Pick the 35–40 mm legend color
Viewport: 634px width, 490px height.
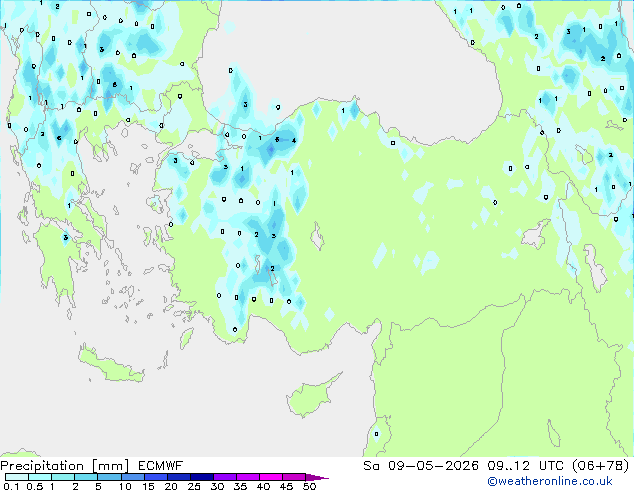click(x=247, y=477)
